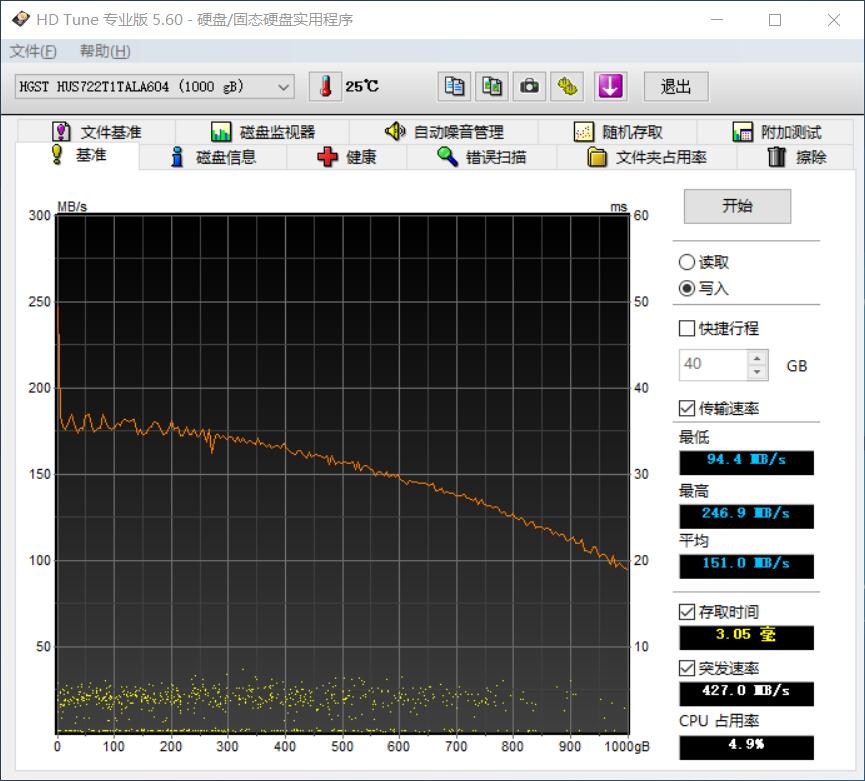Click the benchmark graph area
865x781 pixels.
coord(343,474)
